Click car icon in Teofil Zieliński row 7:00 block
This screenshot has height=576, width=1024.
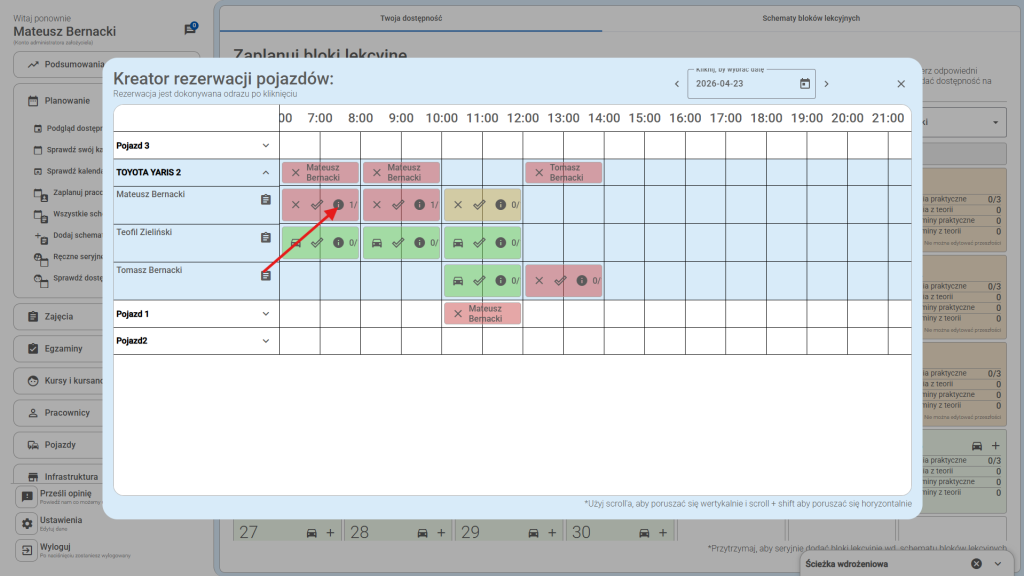295,242
